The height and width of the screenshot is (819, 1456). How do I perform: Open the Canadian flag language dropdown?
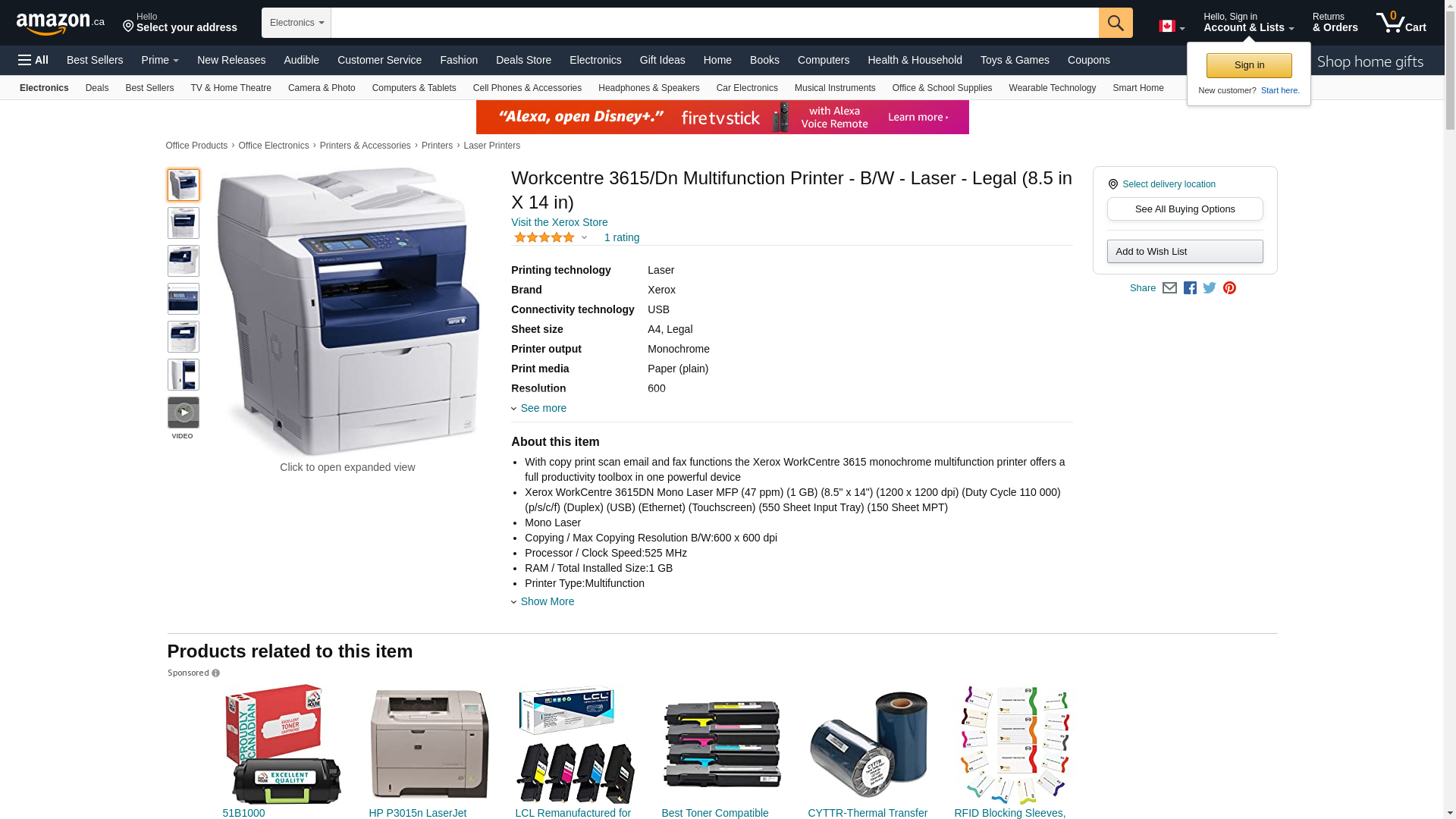(x=1172, y=27)
